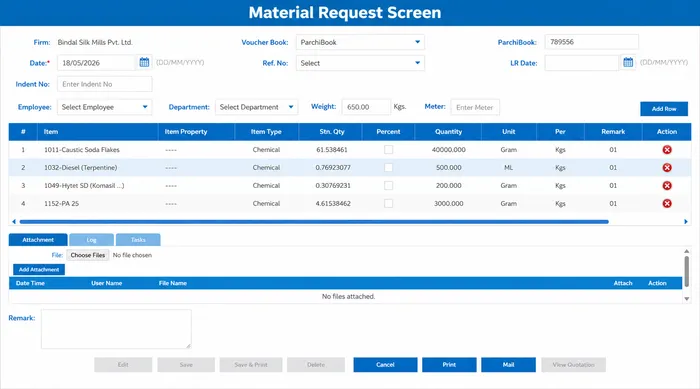Click quantity value 3000.000

449,203
